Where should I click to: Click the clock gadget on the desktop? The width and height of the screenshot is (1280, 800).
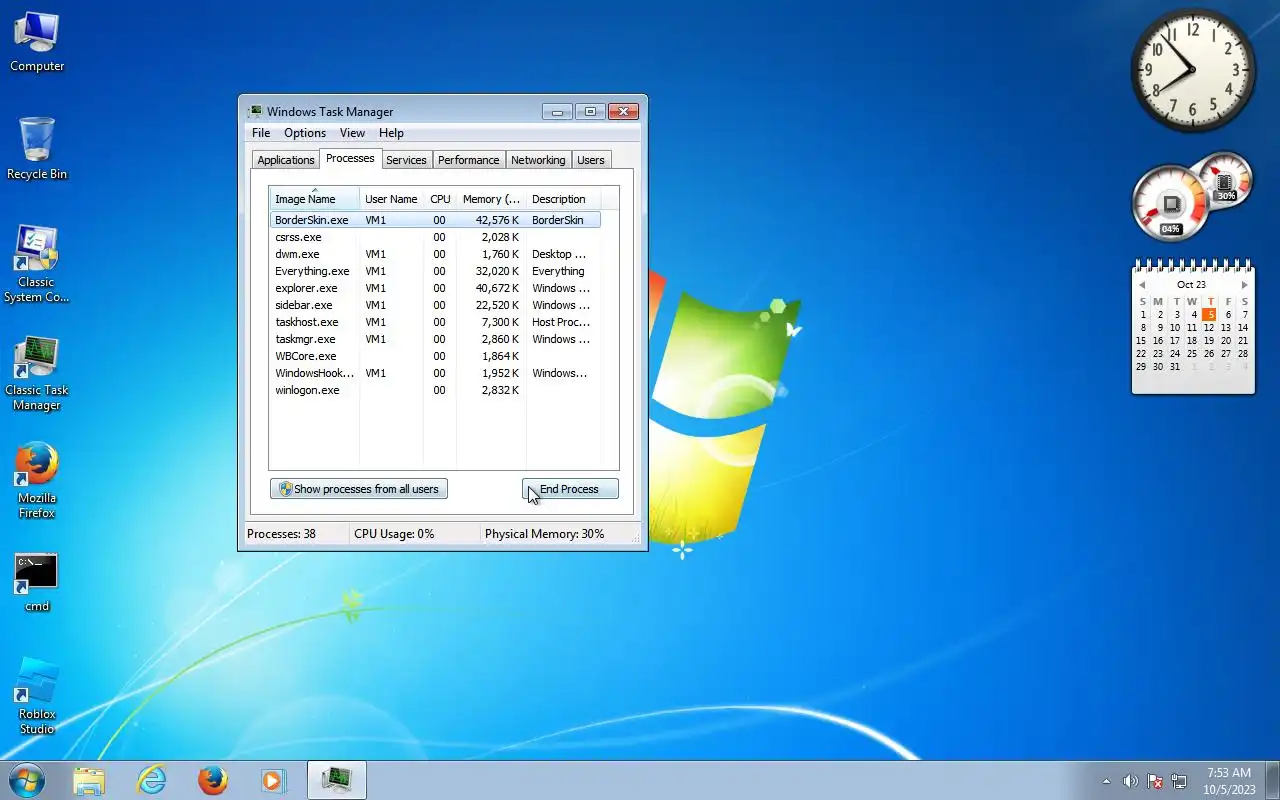pyautogui.click(x=1193, y=70)
